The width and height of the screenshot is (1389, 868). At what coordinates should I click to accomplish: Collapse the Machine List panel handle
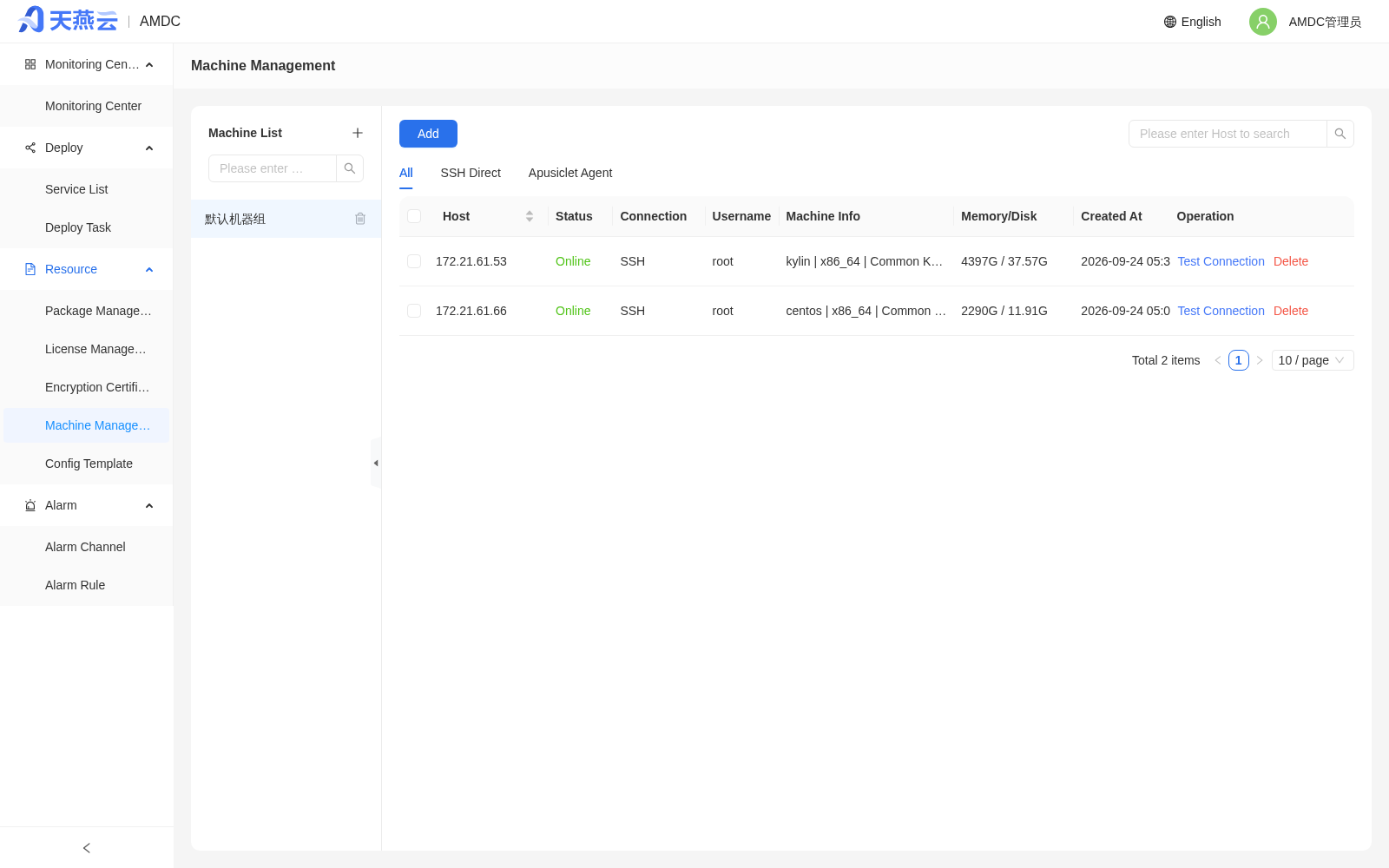[x=376, y=463]
